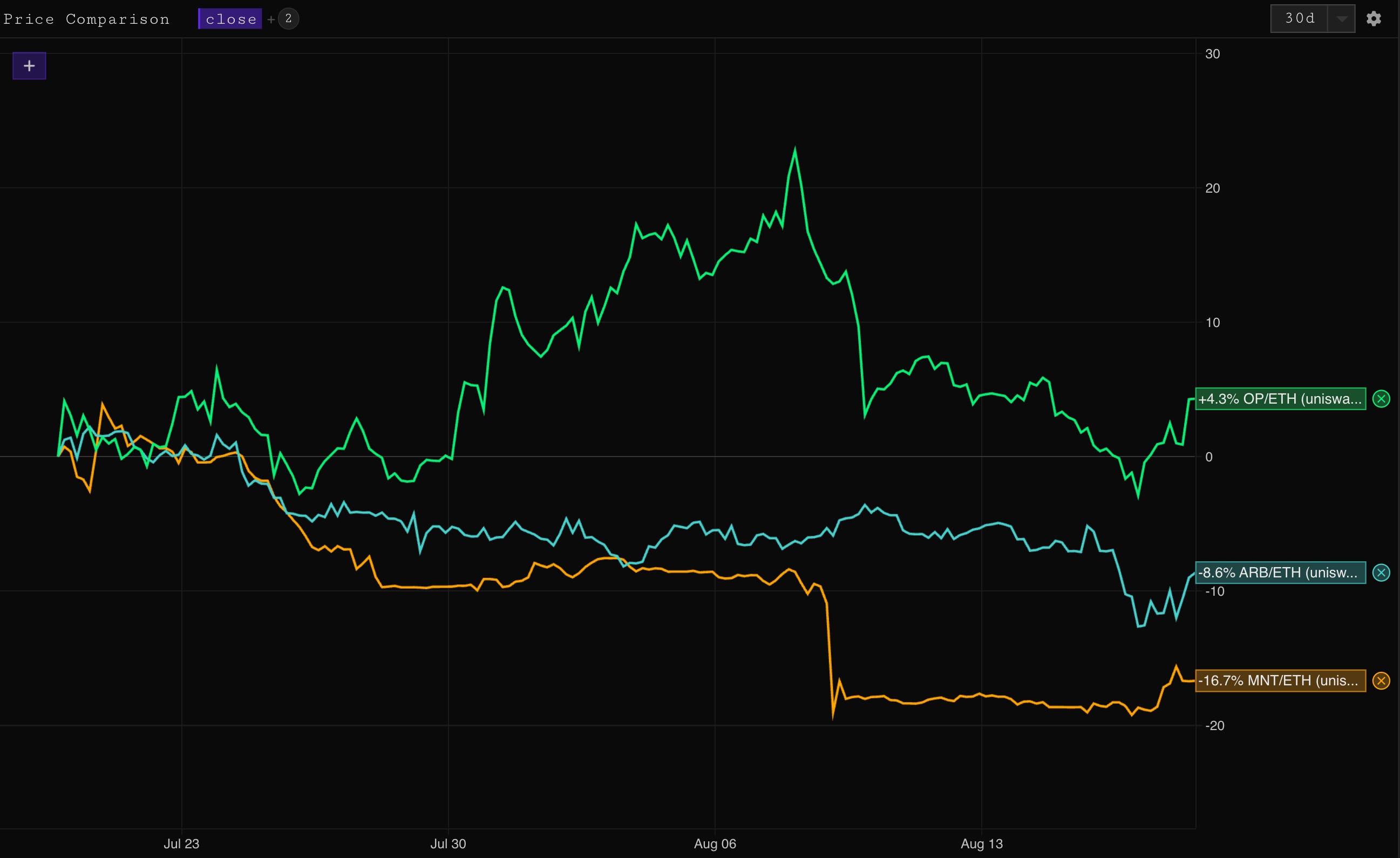
Task: Click the Price Comparison title
Action: (x=86, y=19)
